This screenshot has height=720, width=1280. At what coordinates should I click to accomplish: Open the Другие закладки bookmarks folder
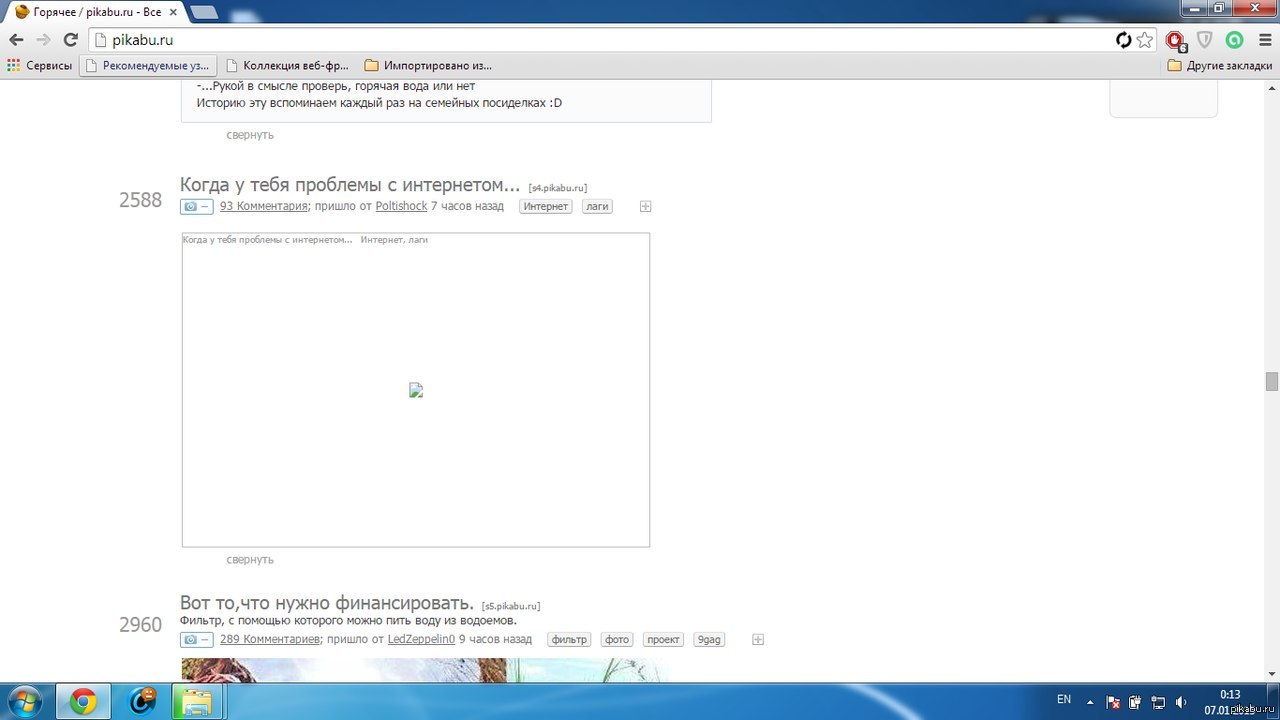[x=1219, y=65]
